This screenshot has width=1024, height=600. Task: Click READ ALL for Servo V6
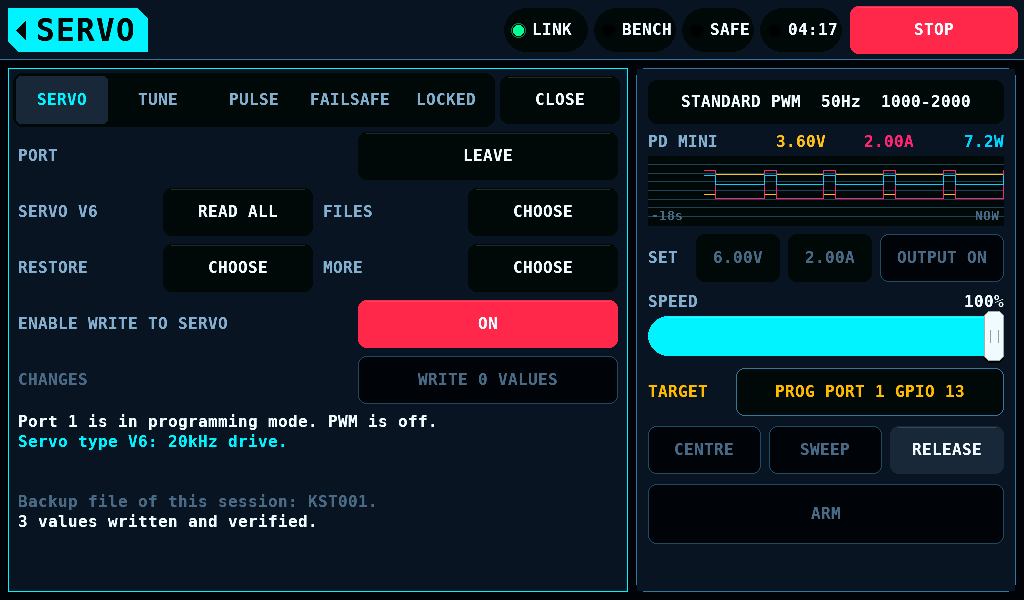[238, 212]
